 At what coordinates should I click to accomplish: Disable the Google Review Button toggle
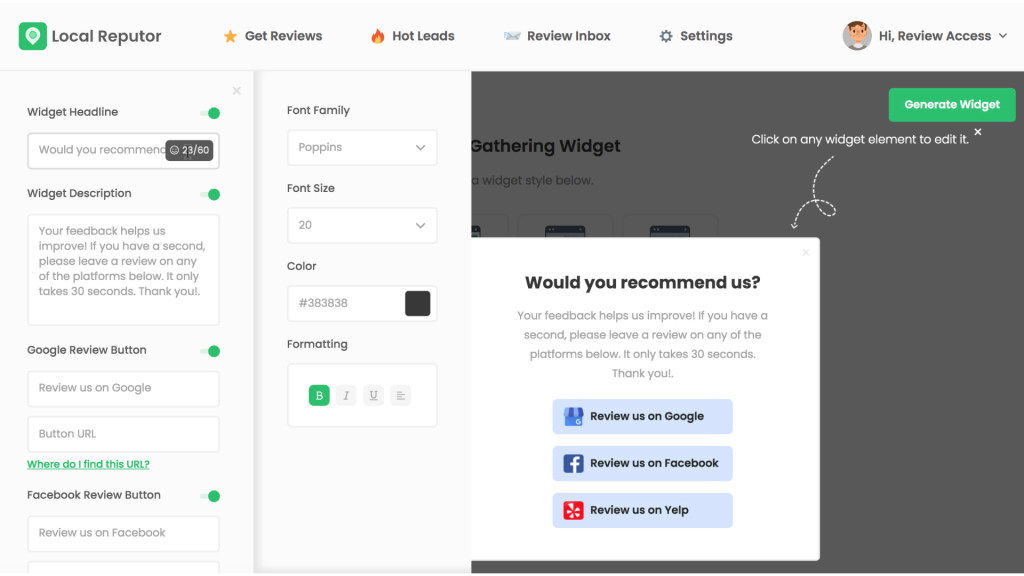pyautogui.click(x=210, y=351)
